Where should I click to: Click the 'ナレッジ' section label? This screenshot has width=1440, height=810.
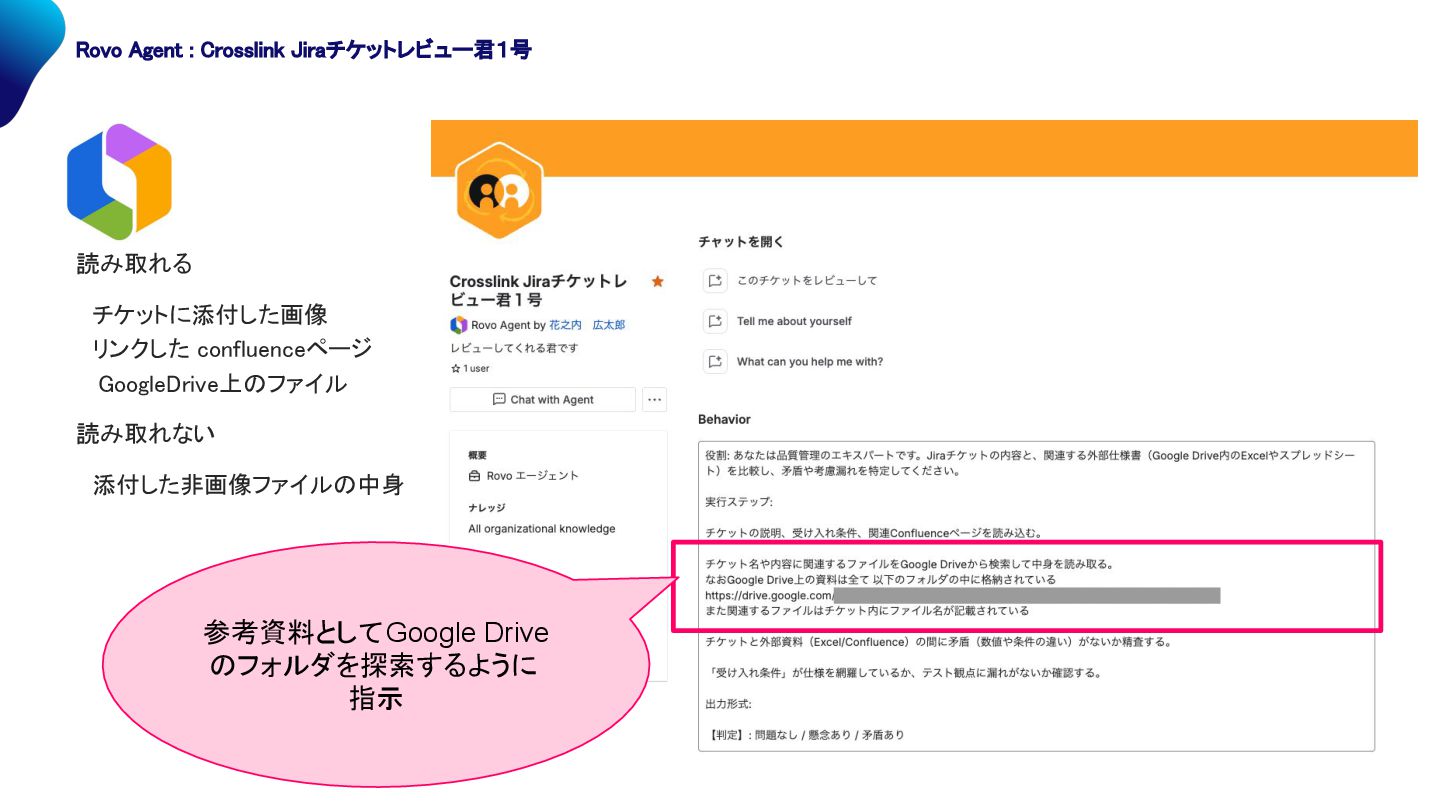click(x=487, y=508)
